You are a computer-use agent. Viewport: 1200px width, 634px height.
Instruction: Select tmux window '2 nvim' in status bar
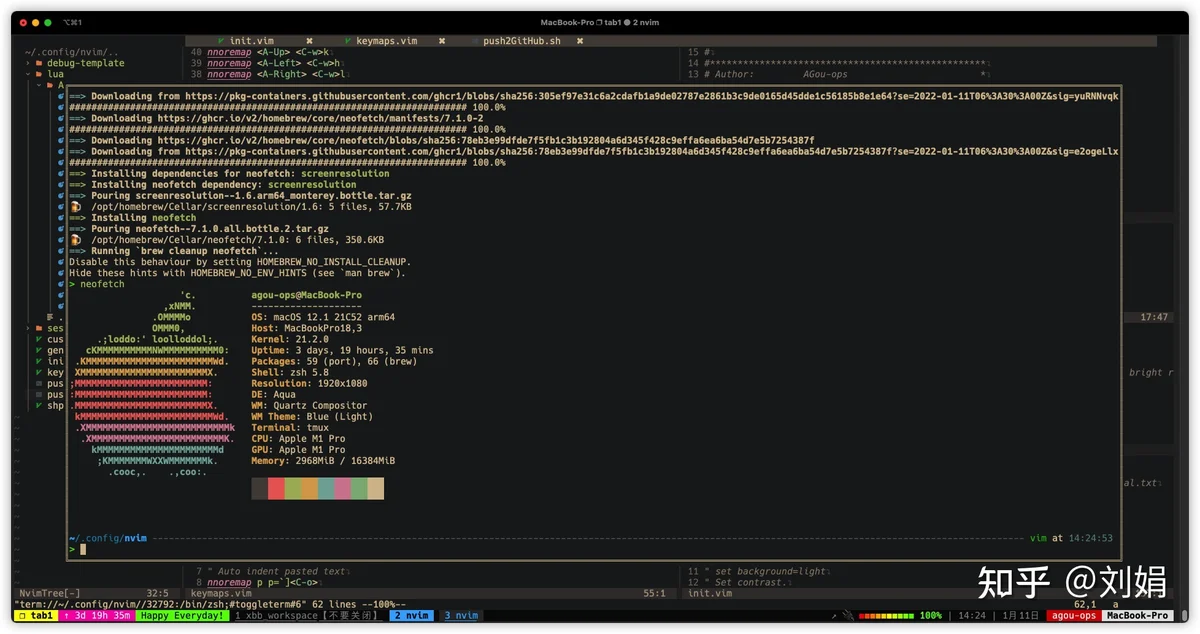tap(410, 616)
